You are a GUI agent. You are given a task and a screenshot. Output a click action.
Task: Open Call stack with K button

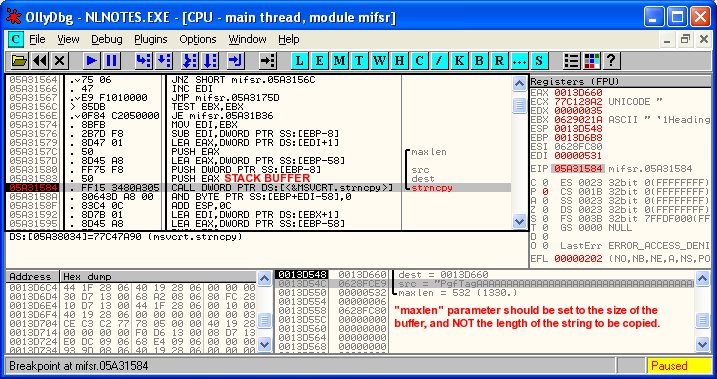pos(459,60)
